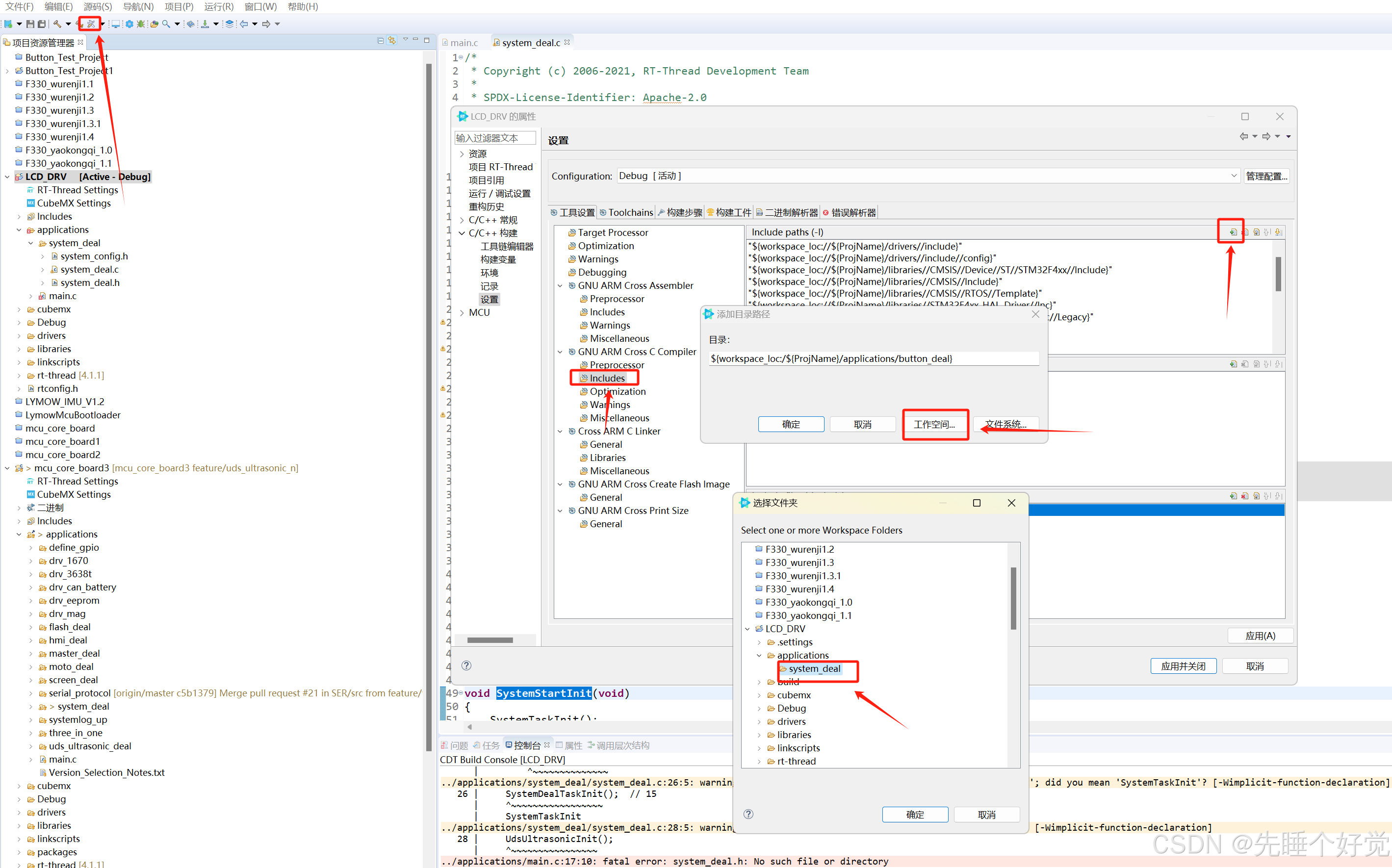This screenshot has height=868, width=1392.
Task: Expand the cubemx folder under LCD_DRV
Action: (x=19, y=309)
